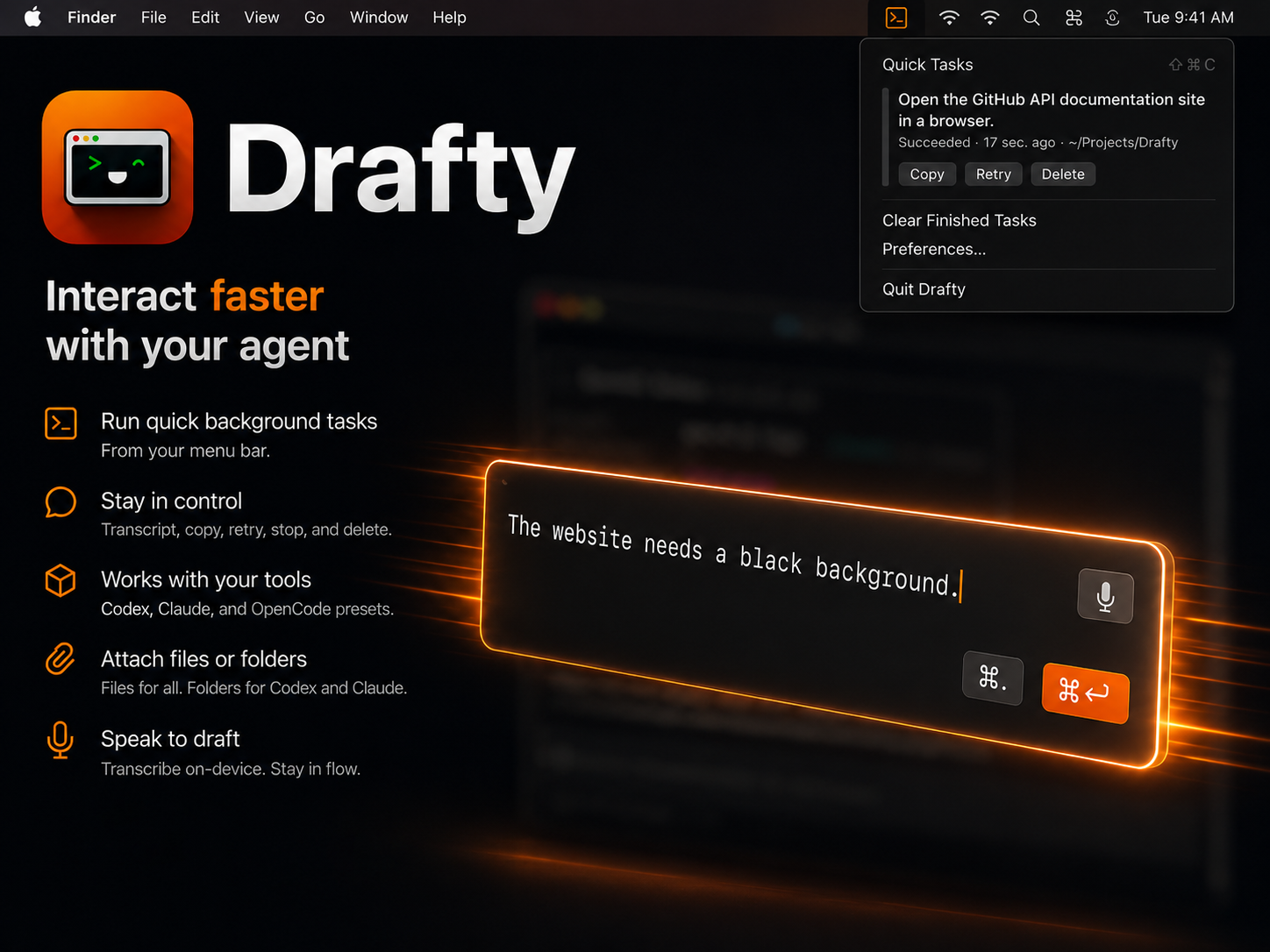Open Spotlight search magnifier icon
Screen dimensions: 1270x952
tap(1031, 18)
